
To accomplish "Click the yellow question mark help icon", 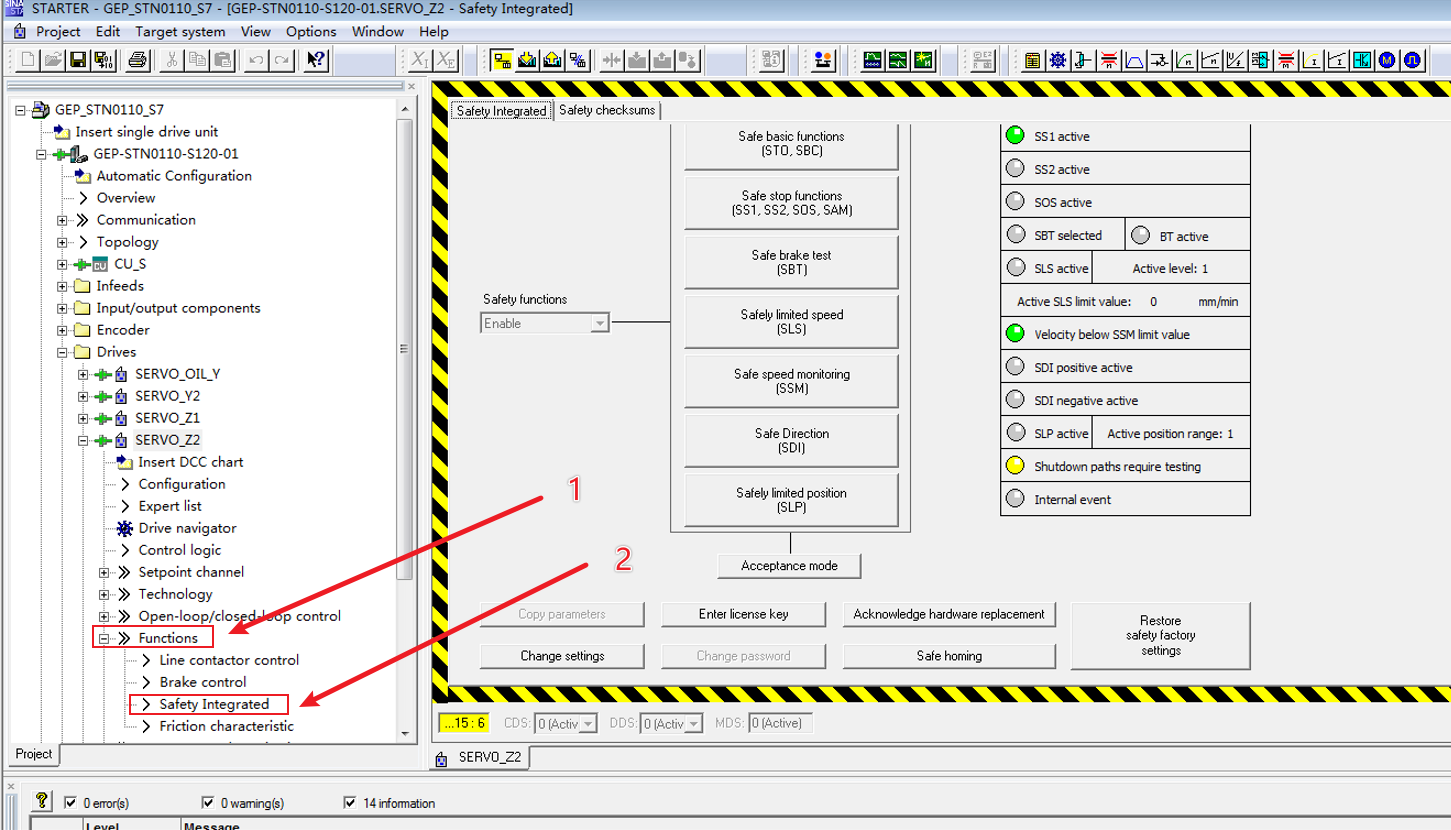I will pos(42,801).
